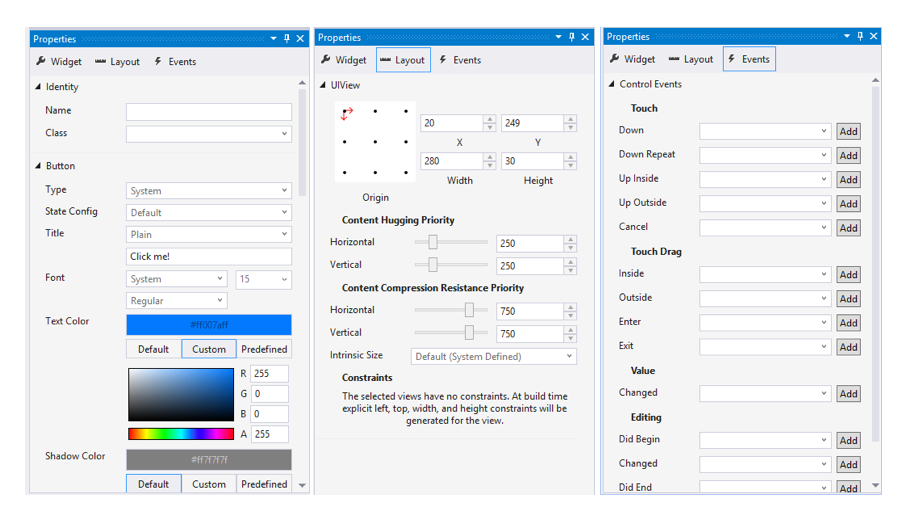
Task: Click Add button for Editing Did Begin
Action: tap(848, 440)
